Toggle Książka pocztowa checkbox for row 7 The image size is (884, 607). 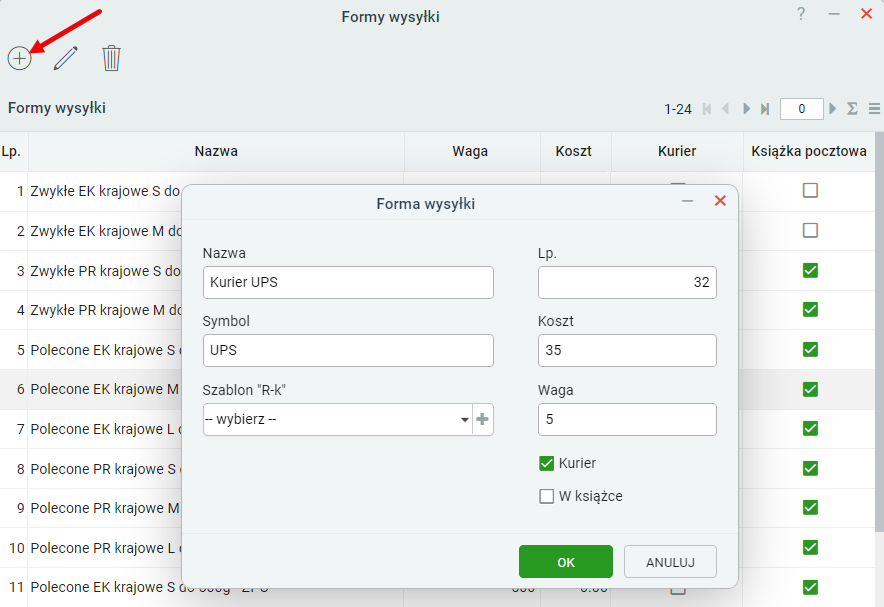810,428
